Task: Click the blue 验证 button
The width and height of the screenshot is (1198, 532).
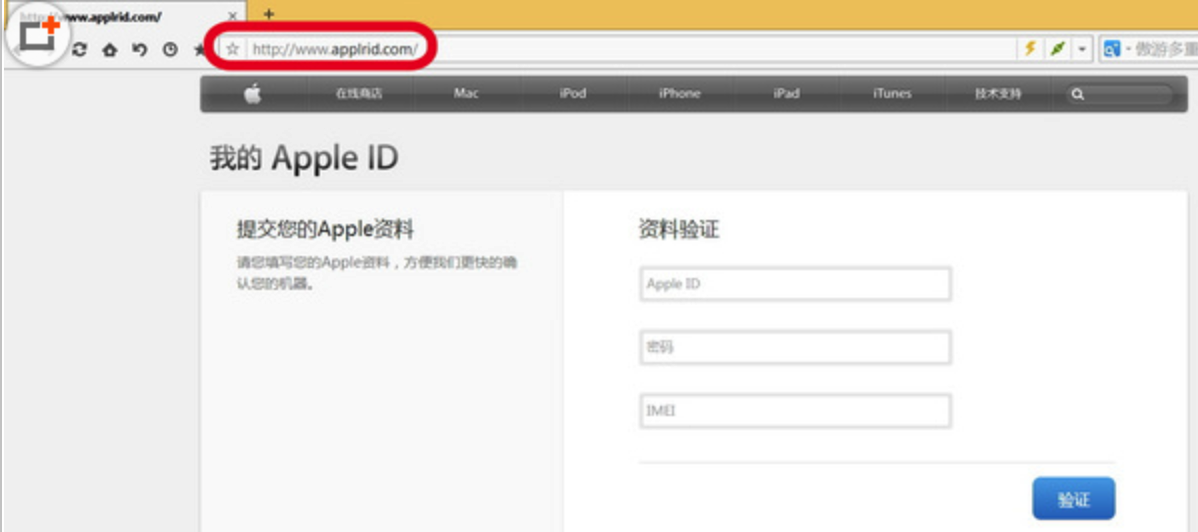Action: (x=1073, y=499)
